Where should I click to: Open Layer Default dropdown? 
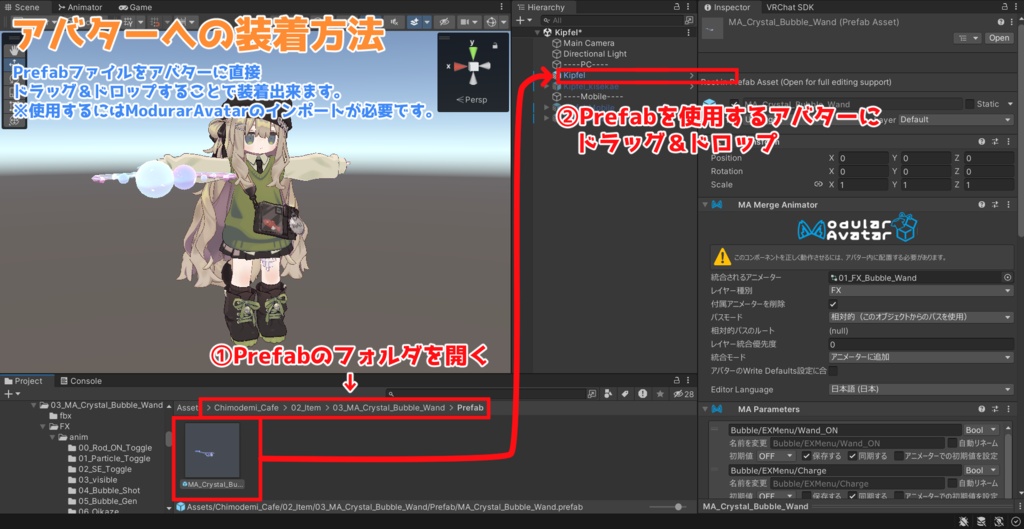(956, 120)
